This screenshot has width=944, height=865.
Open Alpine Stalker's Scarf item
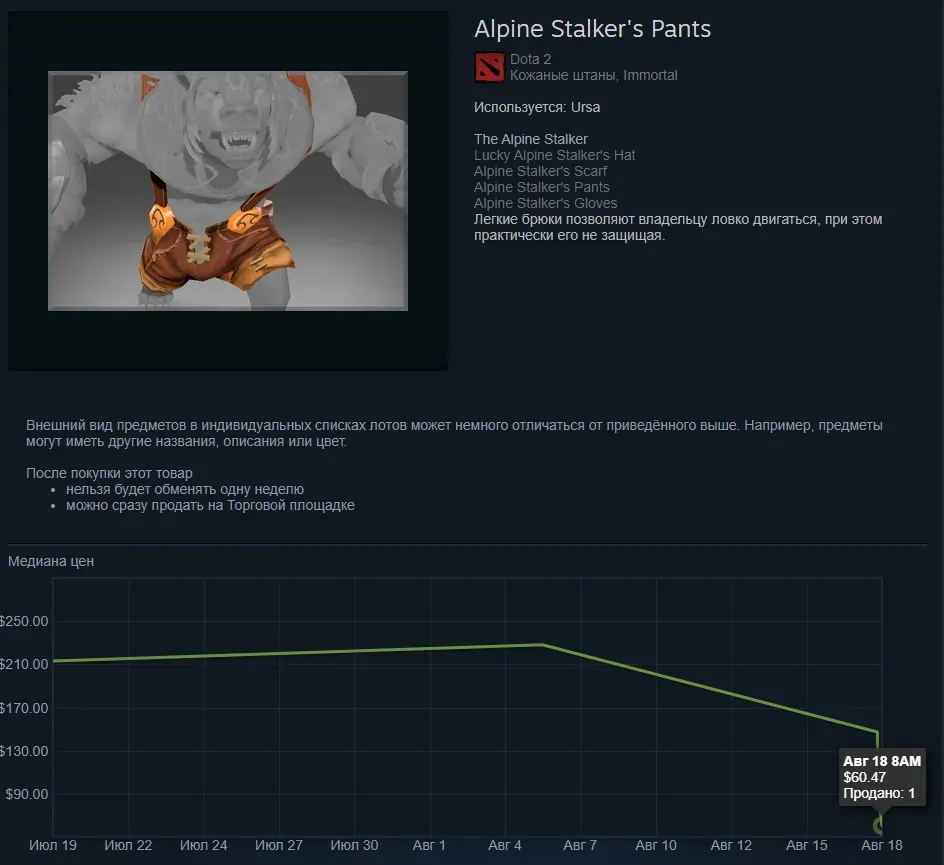540,171
